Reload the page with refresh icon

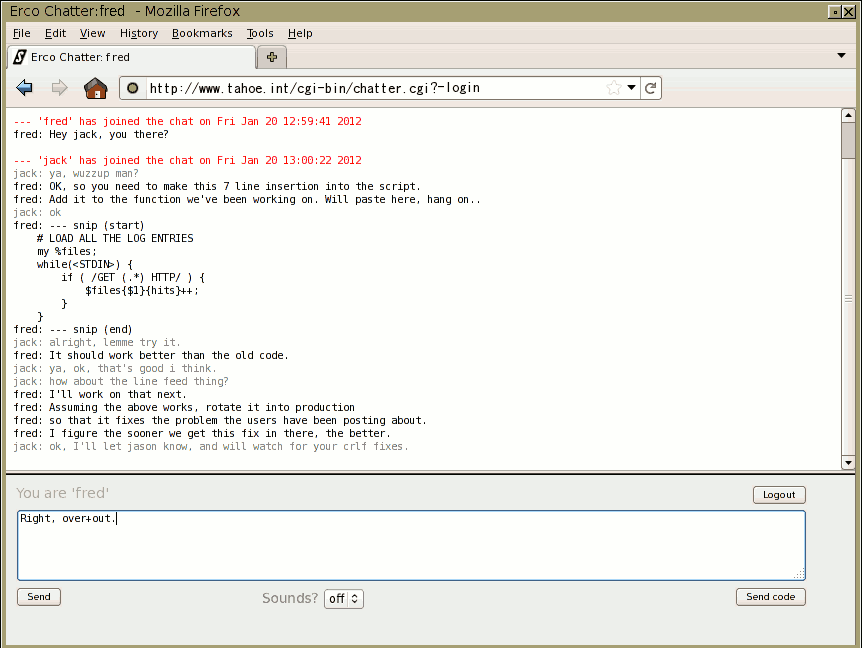point(651,88)
